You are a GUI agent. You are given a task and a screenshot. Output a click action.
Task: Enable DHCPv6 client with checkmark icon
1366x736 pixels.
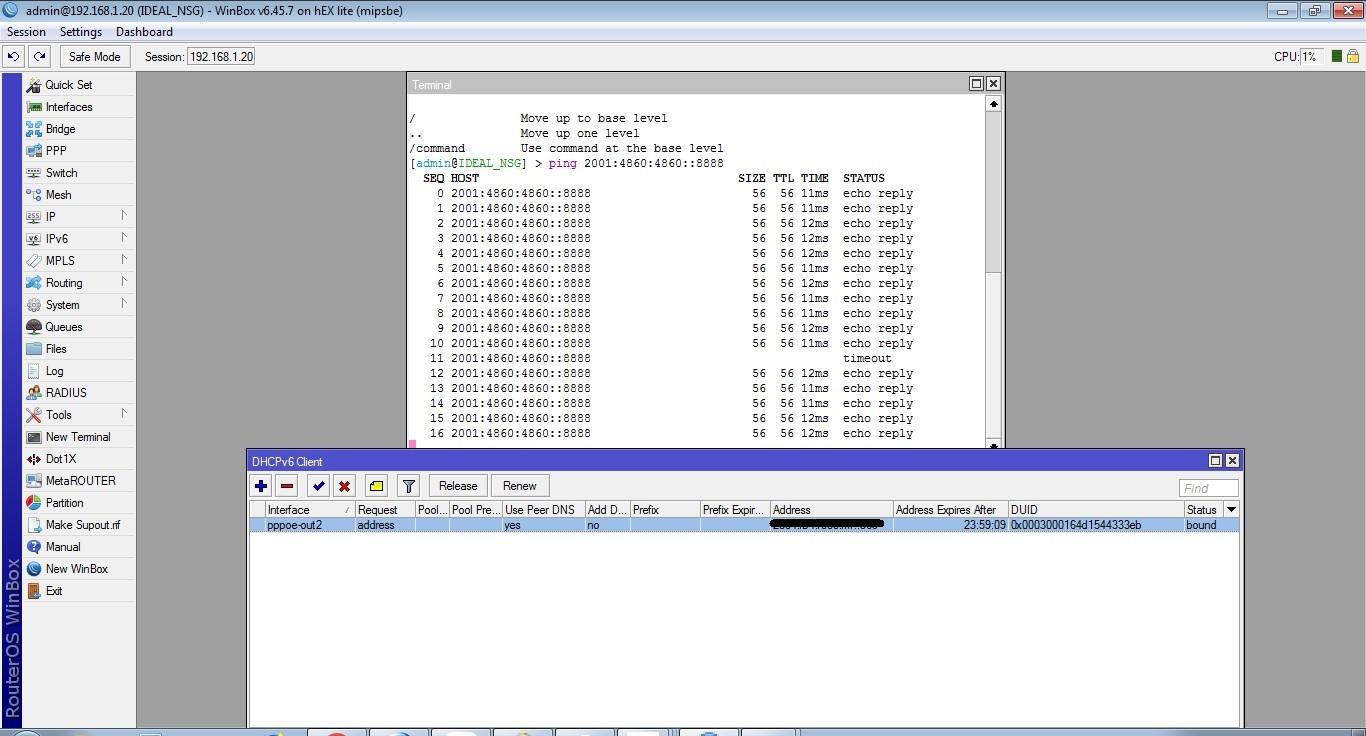pyautogui.click(x=318, y=486)
